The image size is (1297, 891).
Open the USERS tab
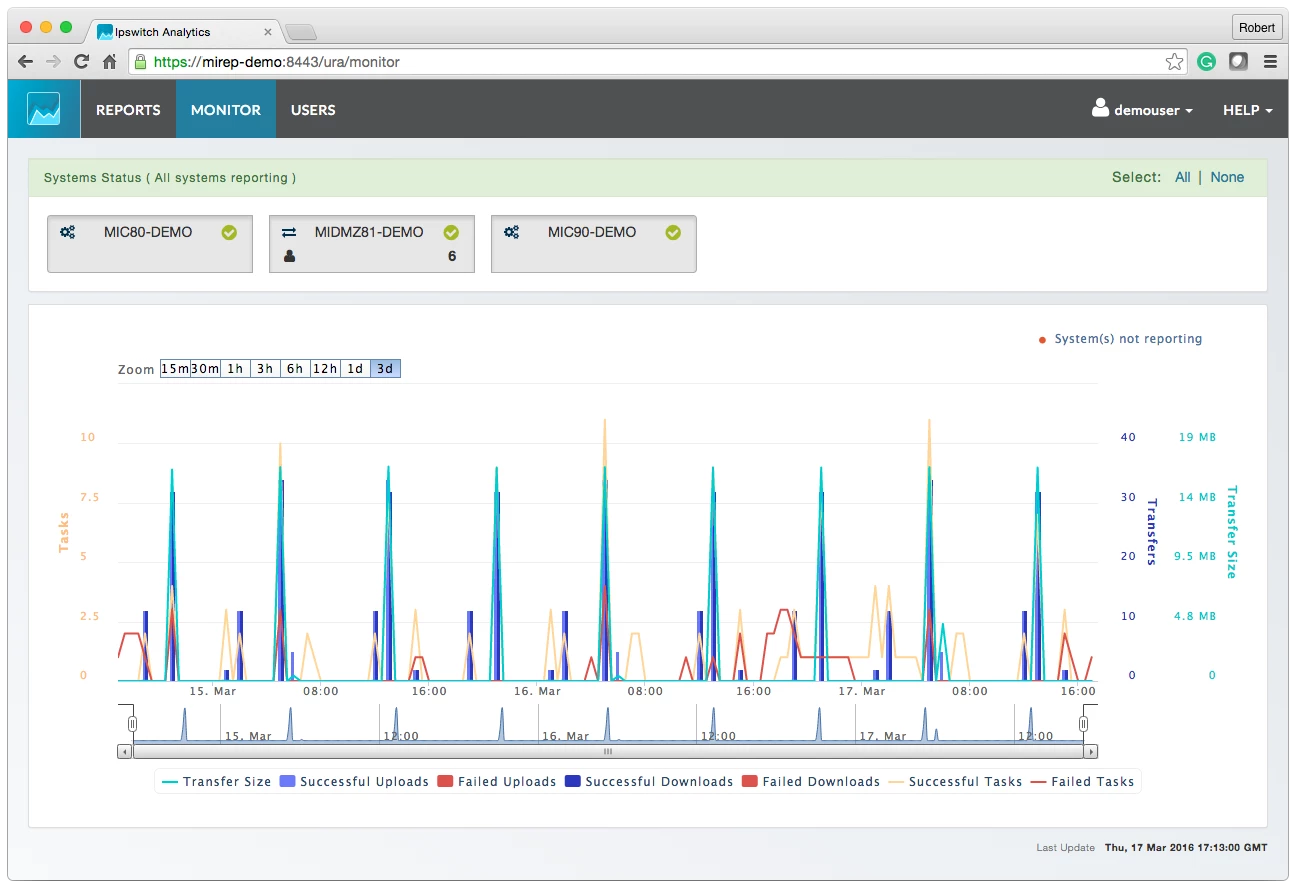coord(313,110)
